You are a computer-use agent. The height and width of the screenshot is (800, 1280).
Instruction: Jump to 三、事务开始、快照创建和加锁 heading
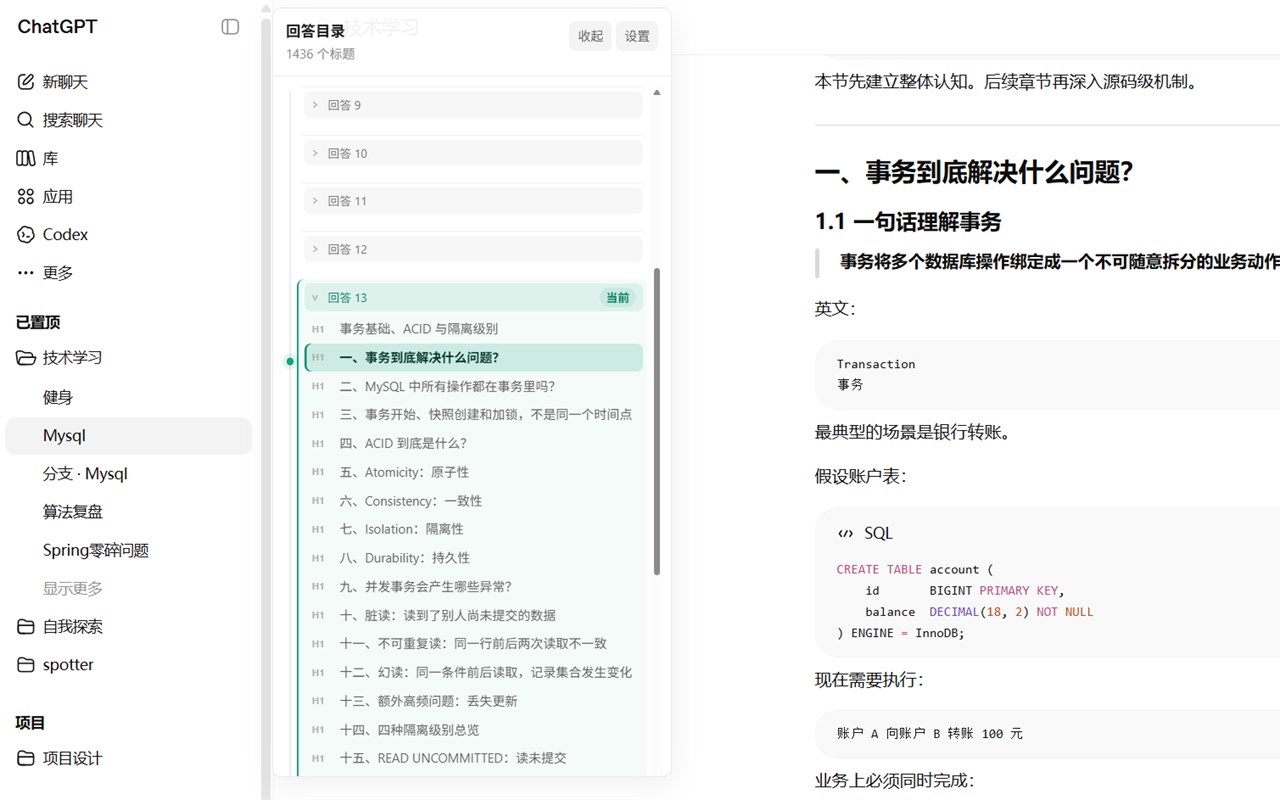474,414
